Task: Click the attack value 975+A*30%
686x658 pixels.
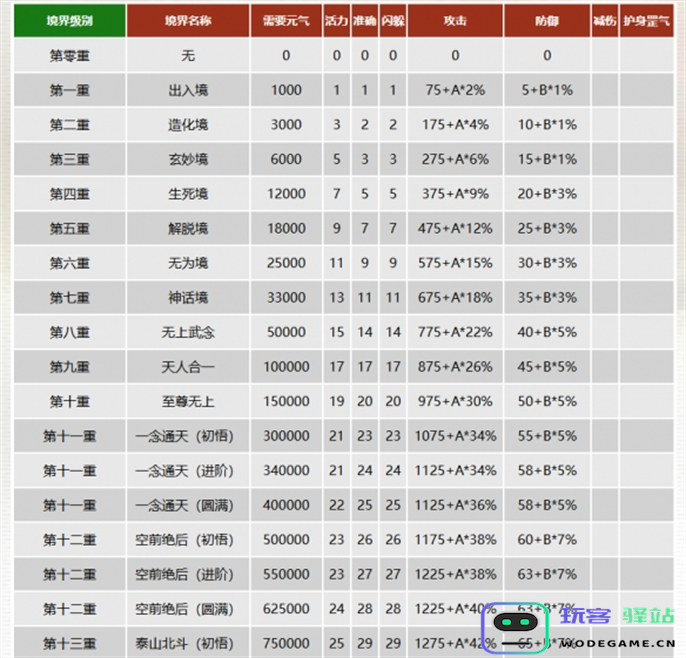Action: pyautogui.click(x=455, y=401)
